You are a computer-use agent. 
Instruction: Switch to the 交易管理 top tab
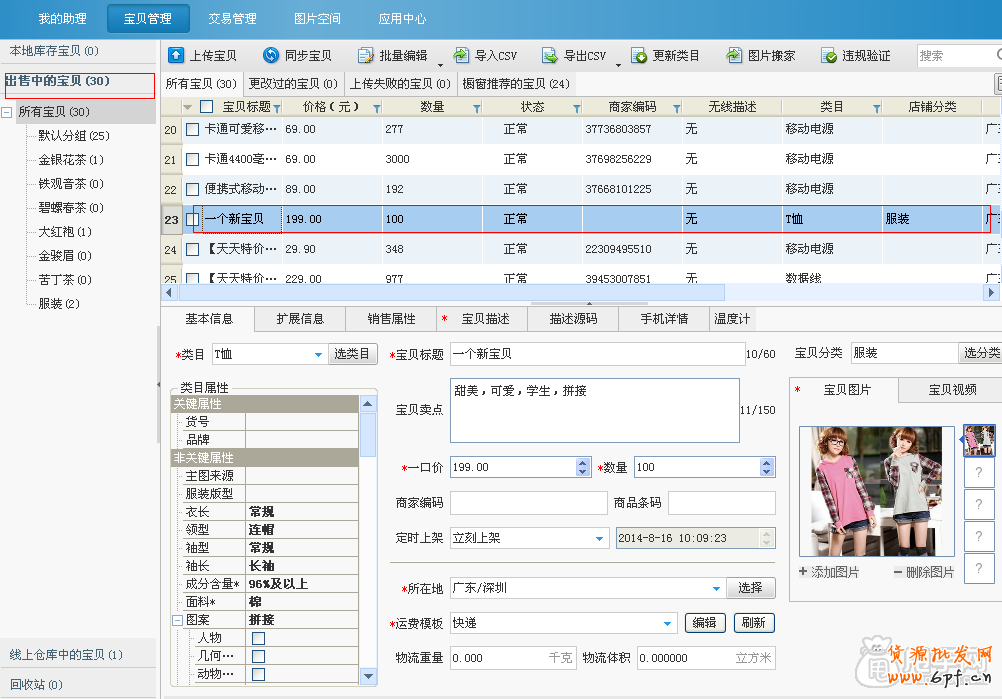(x=232, y=19)
